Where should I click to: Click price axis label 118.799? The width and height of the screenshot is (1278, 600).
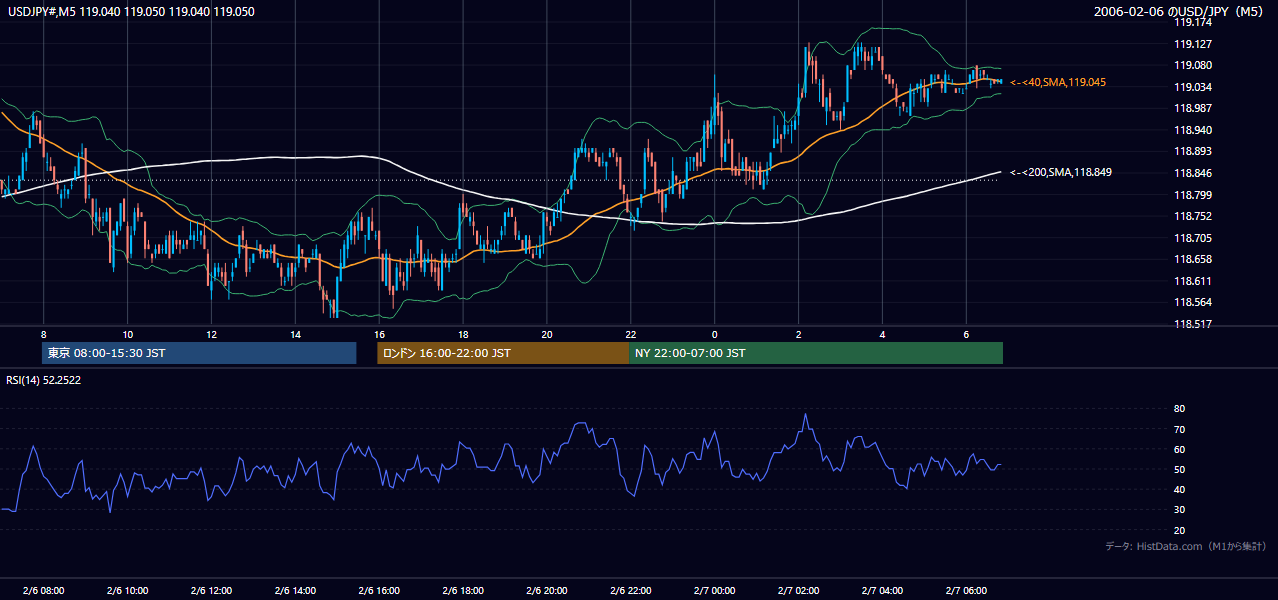1193,195
